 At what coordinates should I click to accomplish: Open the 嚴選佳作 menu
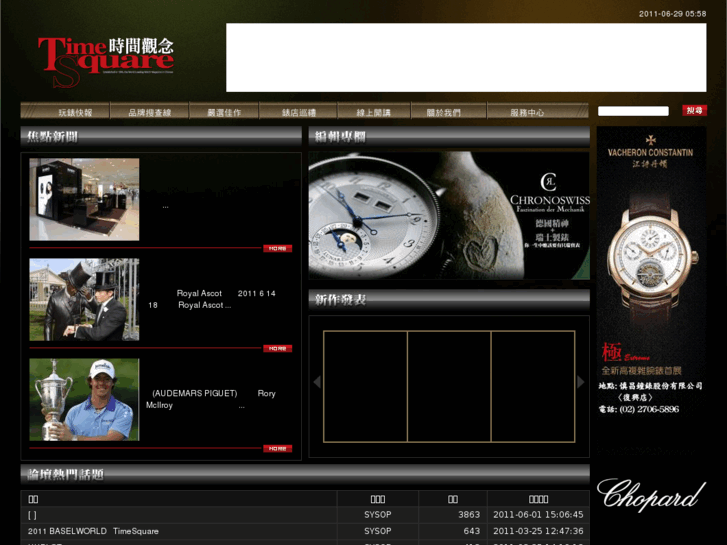(x=224, y=111)
